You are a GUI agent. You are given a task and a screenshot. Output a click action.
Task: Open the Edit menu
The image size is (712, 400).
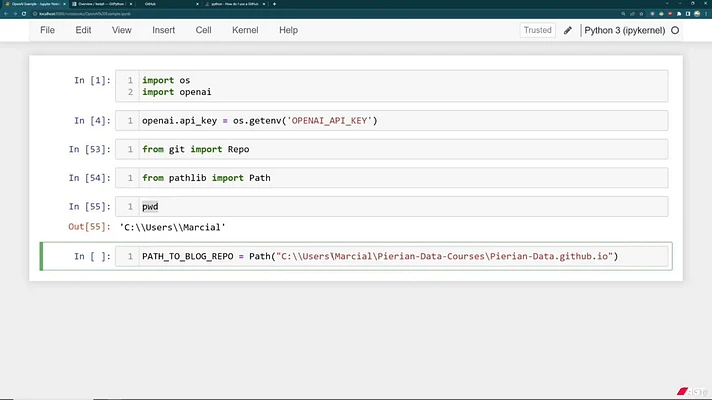click(83, 30)
